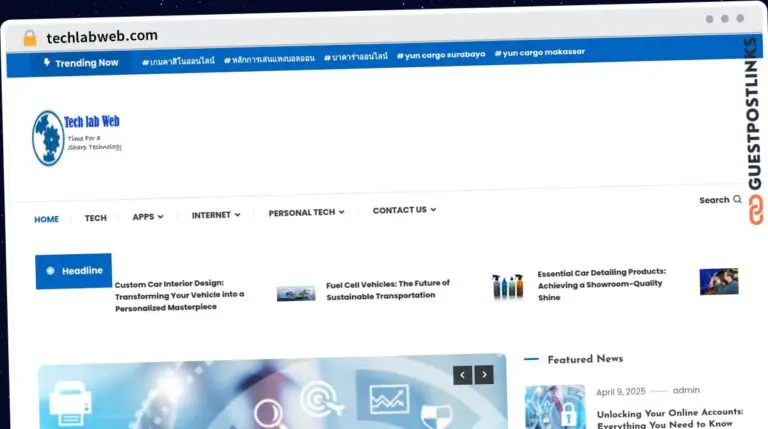Advance slider with right arrow button

pyautogui.click(x=484, y=375)
